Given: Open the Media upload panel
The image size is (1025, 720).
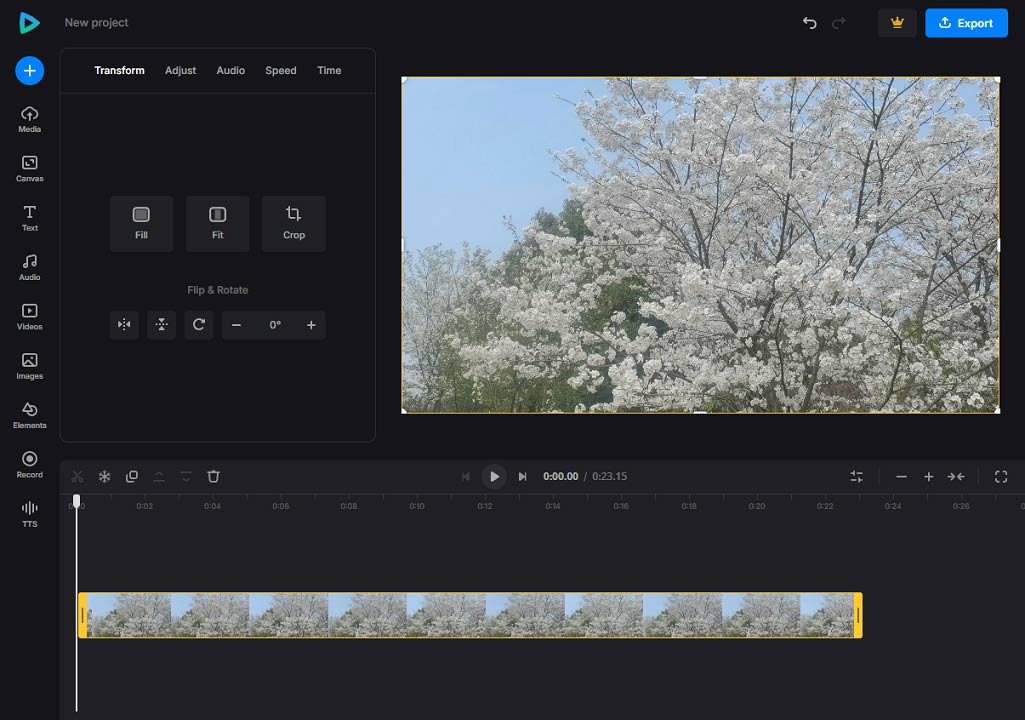Looking at the screenshot, I should tap(29, 120).
